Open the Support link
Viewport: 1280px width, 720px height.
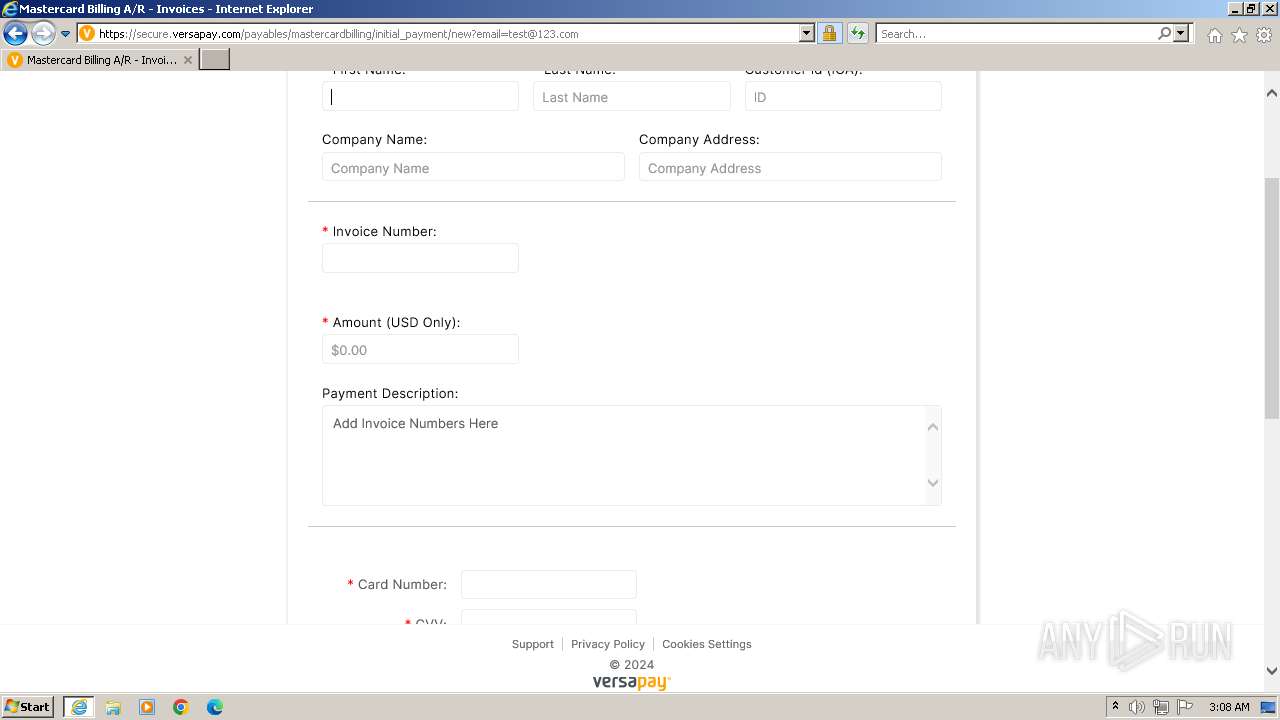(532, 644)
